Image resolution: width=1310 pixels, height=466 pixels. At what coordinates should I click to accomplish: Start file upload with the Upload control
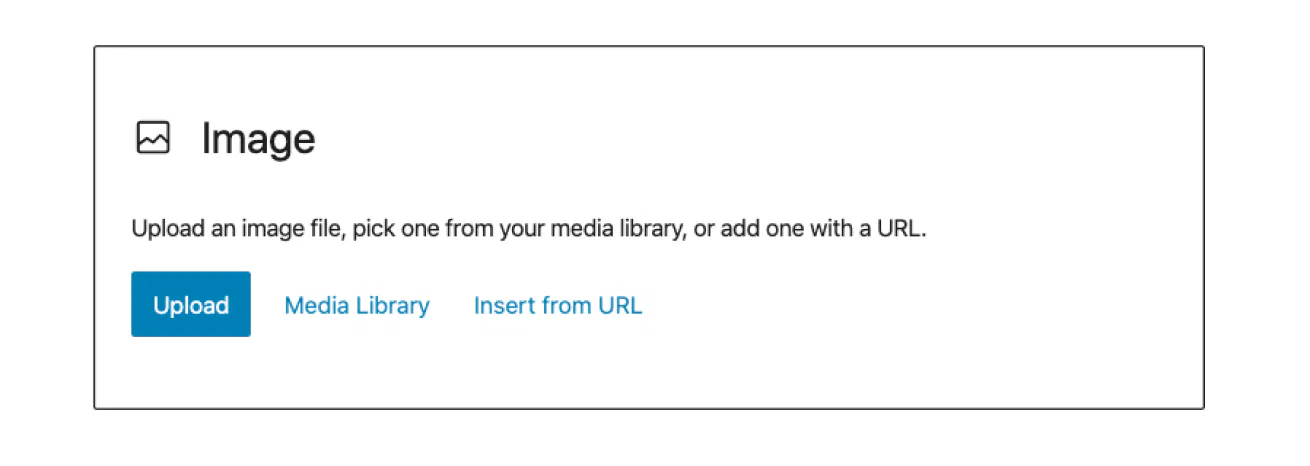(191, 304)
